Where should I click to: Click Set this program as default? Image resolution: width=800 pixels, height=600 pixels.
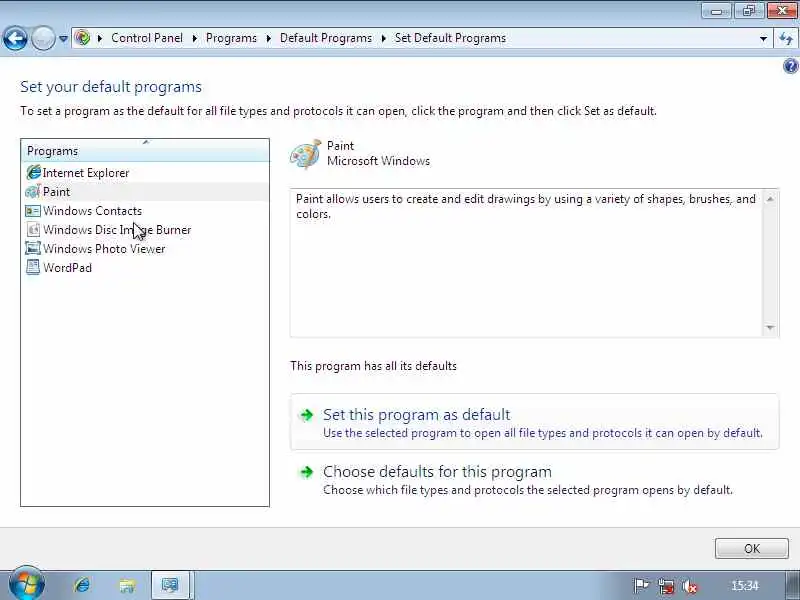pos(535,422)
